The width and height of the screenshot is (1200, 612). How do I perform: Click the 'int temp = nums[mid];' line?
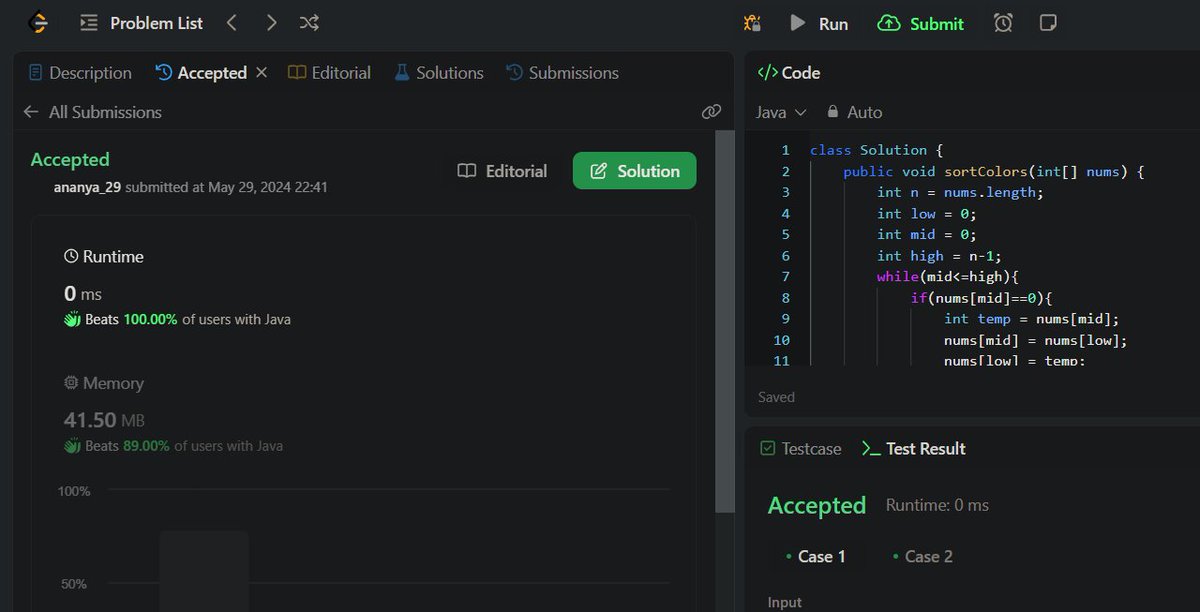coord(1031,319)
